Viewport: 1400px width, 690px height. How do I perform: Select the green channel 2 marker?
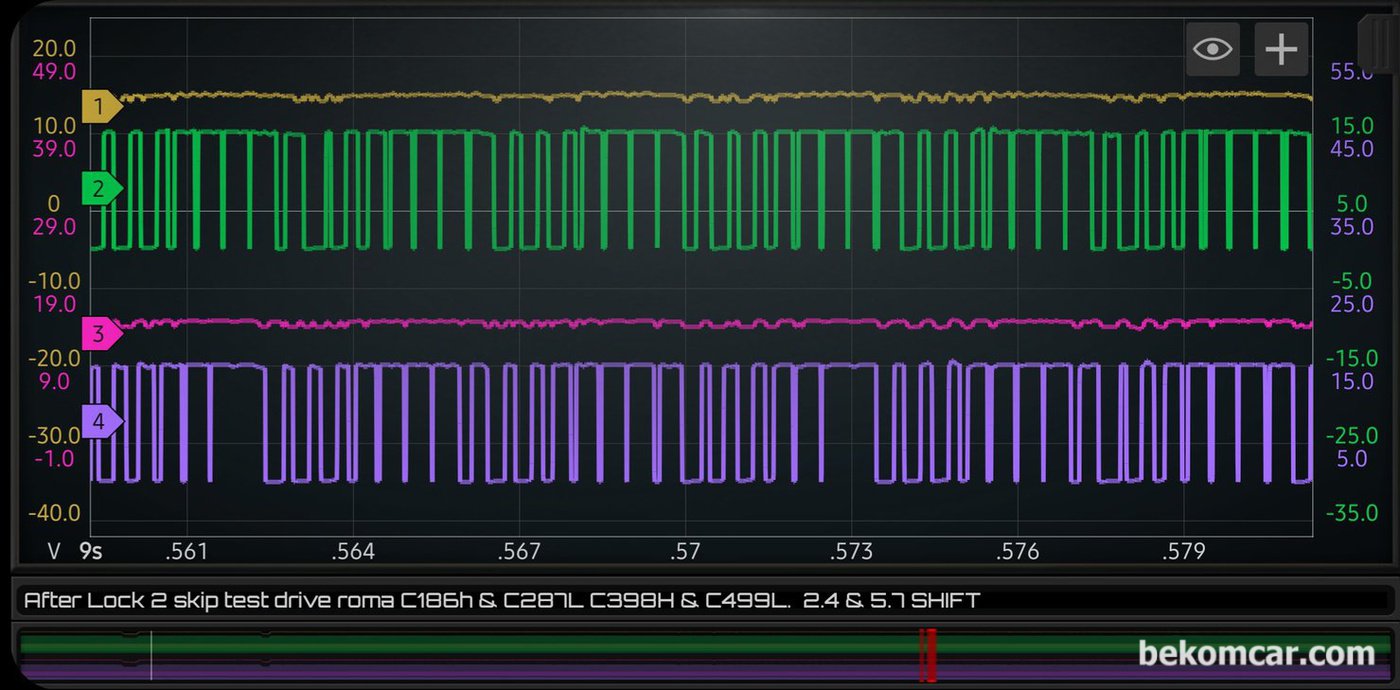coord(101,188)
